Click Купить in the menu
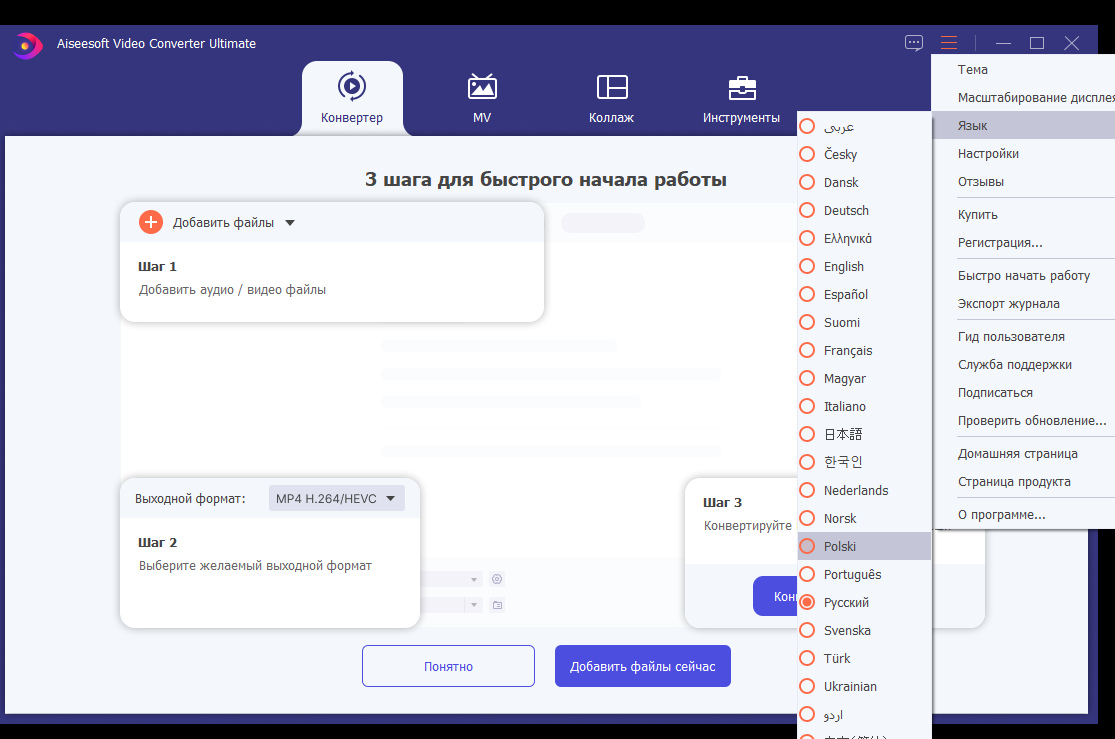The image size is (1115, 739). [1023, 215]
